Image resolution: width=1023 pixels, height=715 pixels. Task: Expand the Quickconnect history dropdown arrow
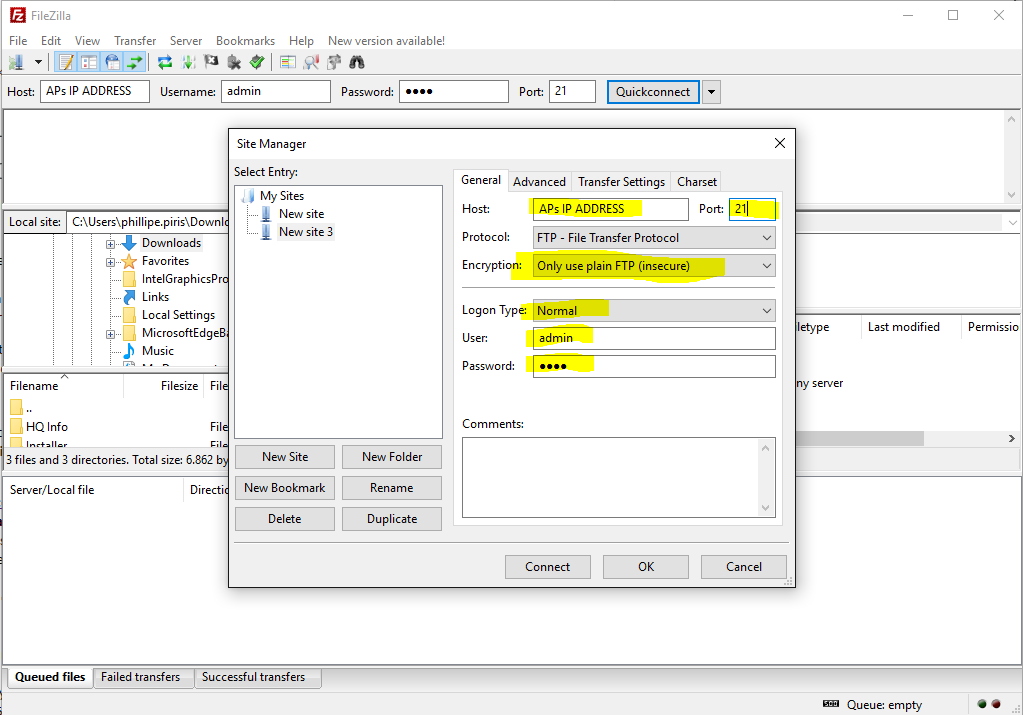(x=711, y=92)
